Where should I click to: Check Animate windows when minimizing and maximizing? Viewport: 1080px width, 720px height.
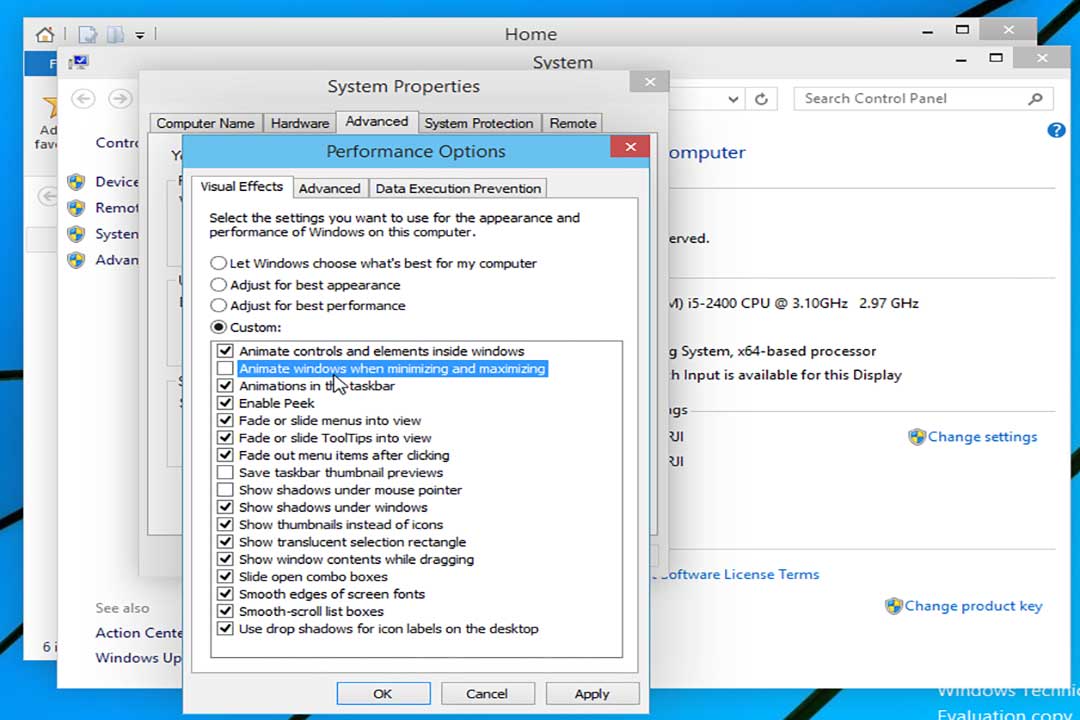click(225, 369)
